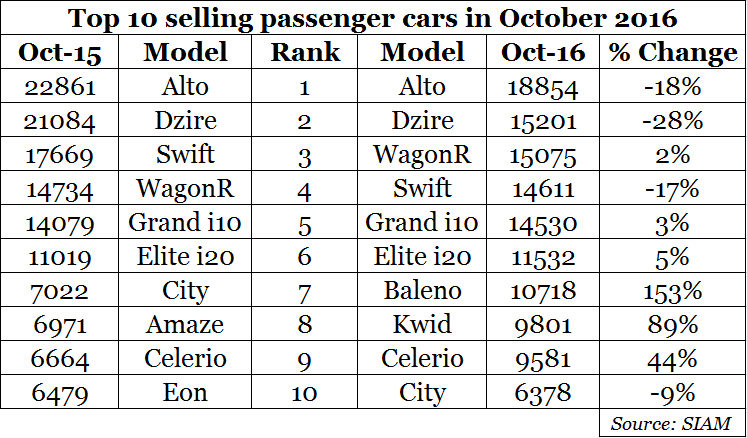Select the Eon model cell

click(185, 393)
